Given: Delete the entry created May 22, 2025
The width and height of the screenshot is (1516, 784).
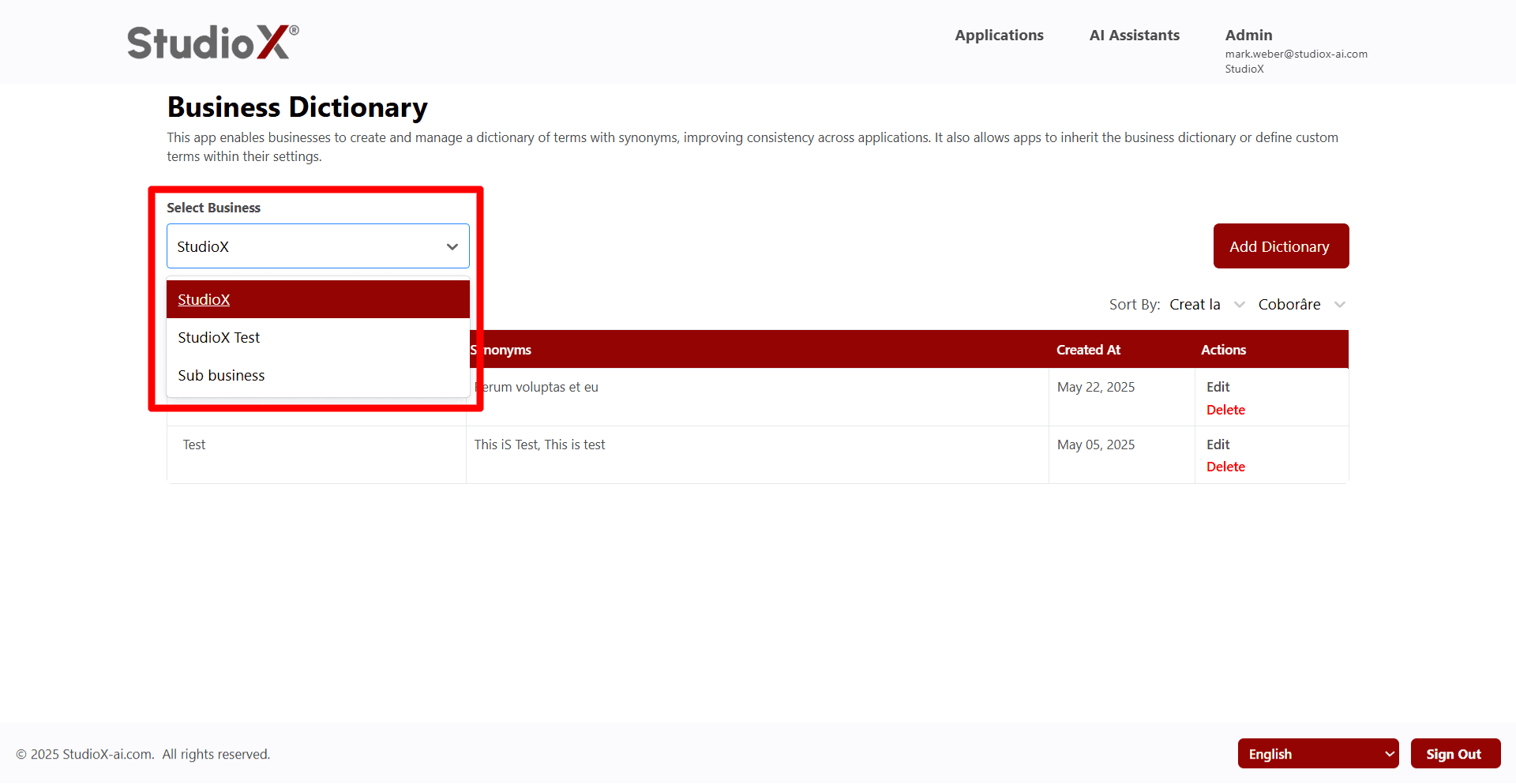Looking at the screenshot, I should [x=1225, y=409].
